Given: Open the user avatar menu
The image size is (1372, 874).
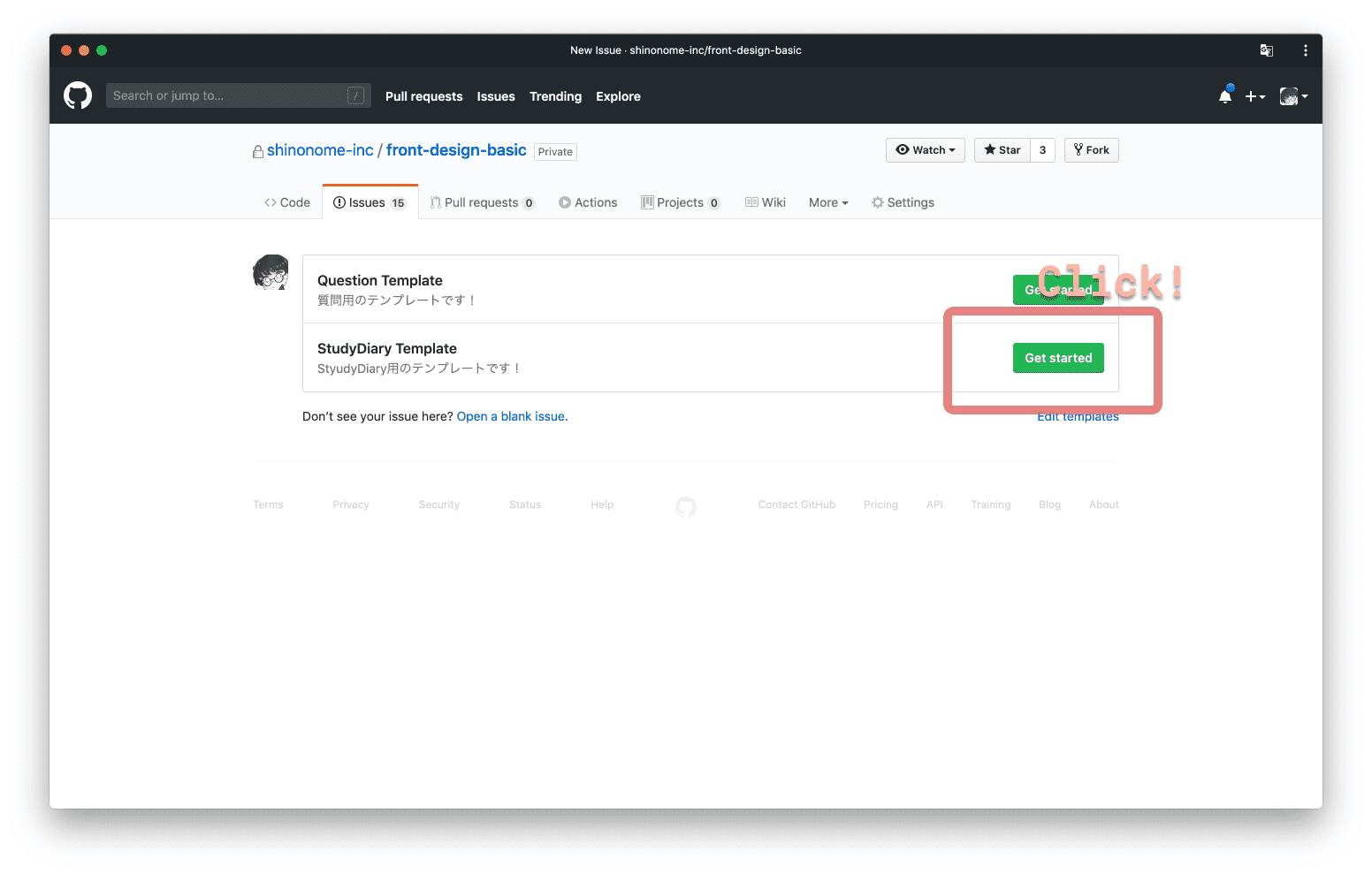Looking at the screenshot, I should pyautogui.click(x=1293, y=96).
